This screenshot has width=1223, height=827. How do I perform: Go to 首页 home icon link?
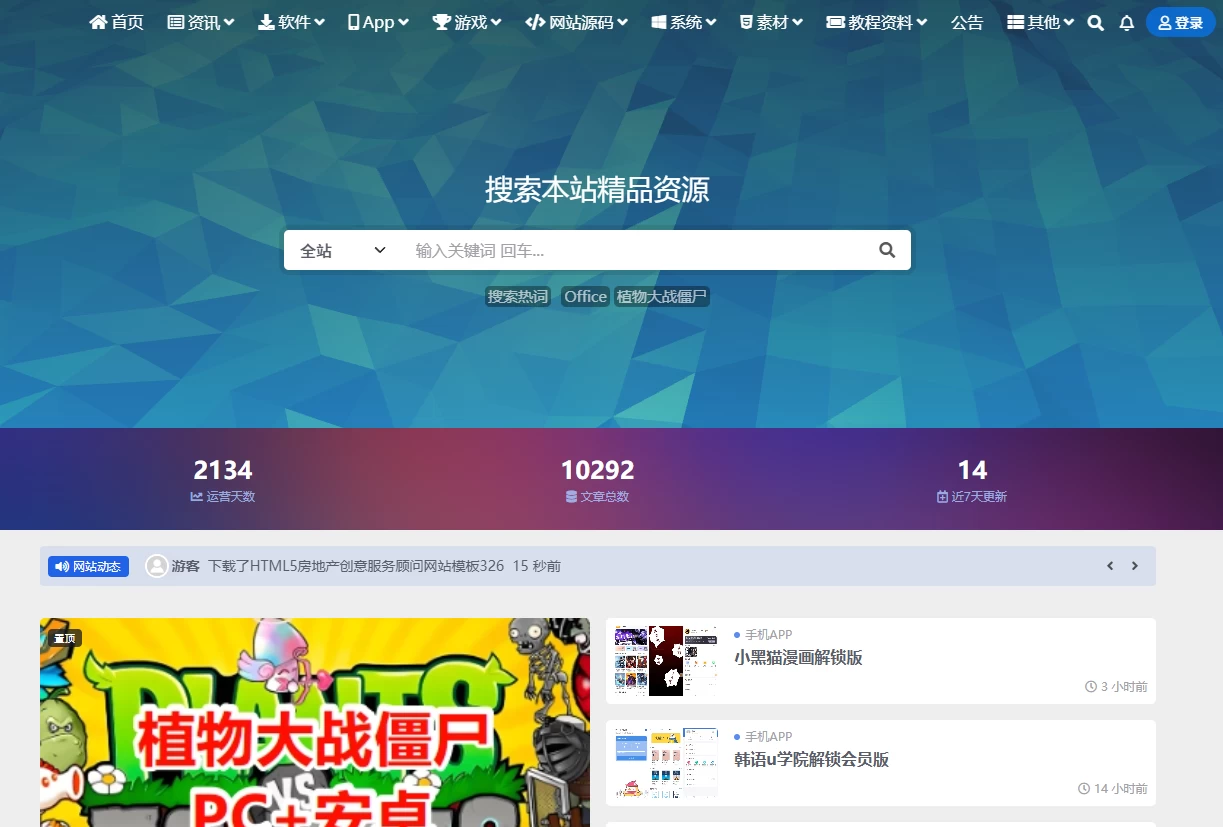point(116,22)
